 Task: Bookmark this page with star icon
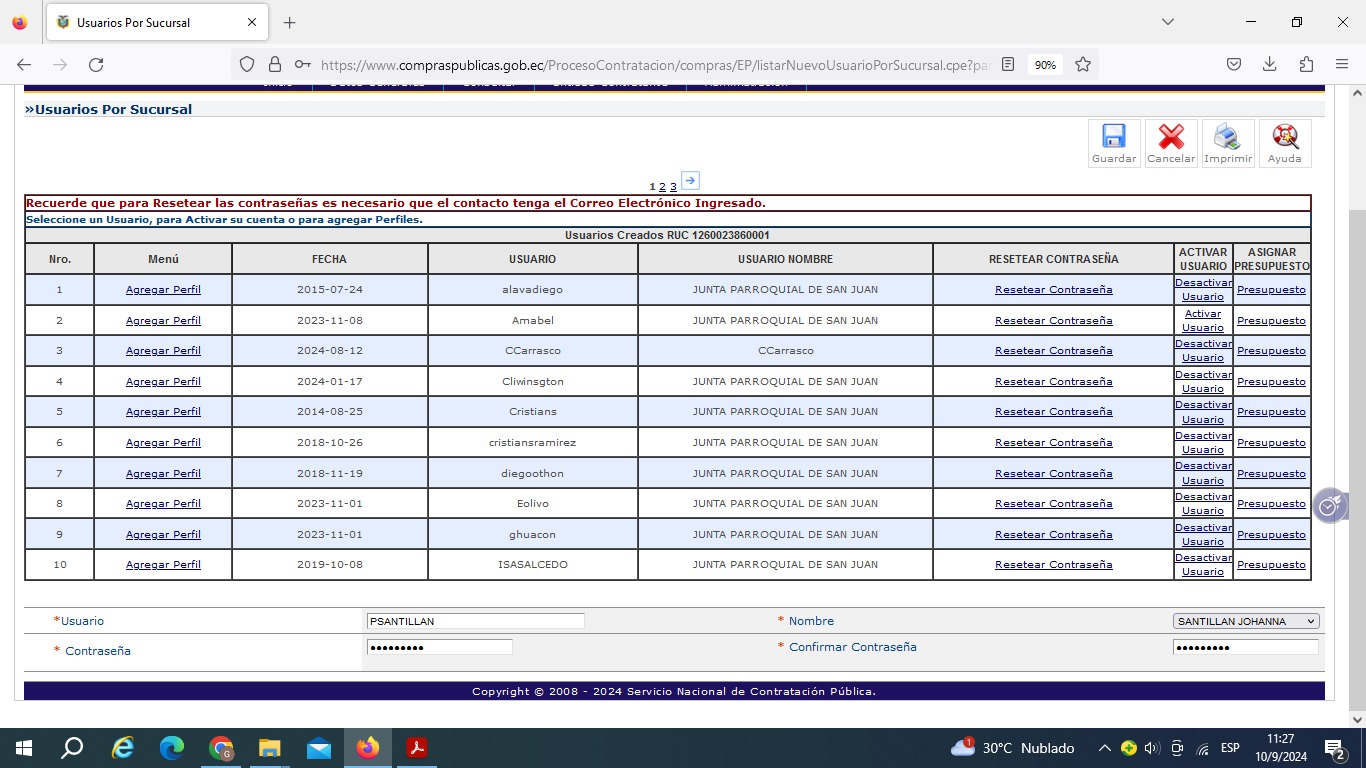pyautogui.click(x=1082, y=64)
